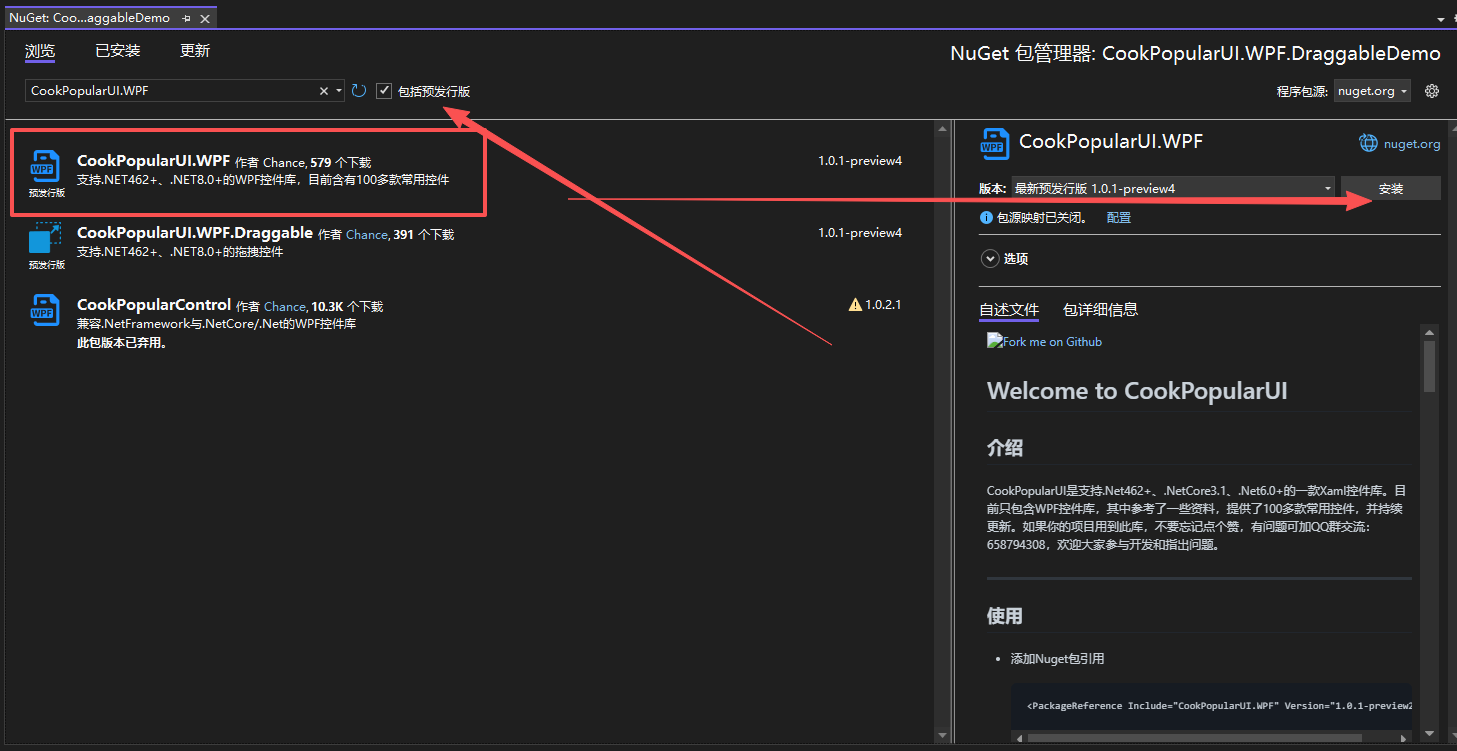Click the Chance author link for CookPopularUI.WPF
Screen dimensions: 1457x751
(x=284, y=162)
